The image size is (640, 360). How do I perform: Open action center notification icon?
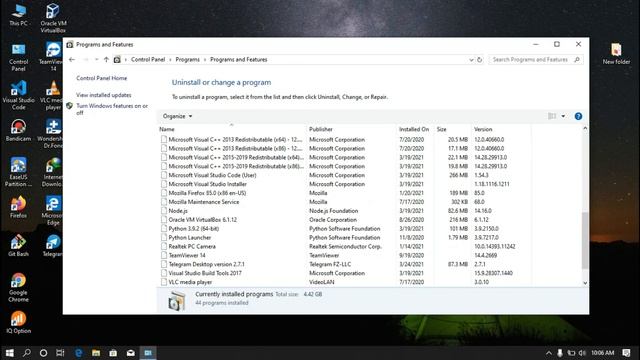tap(627, 353)
